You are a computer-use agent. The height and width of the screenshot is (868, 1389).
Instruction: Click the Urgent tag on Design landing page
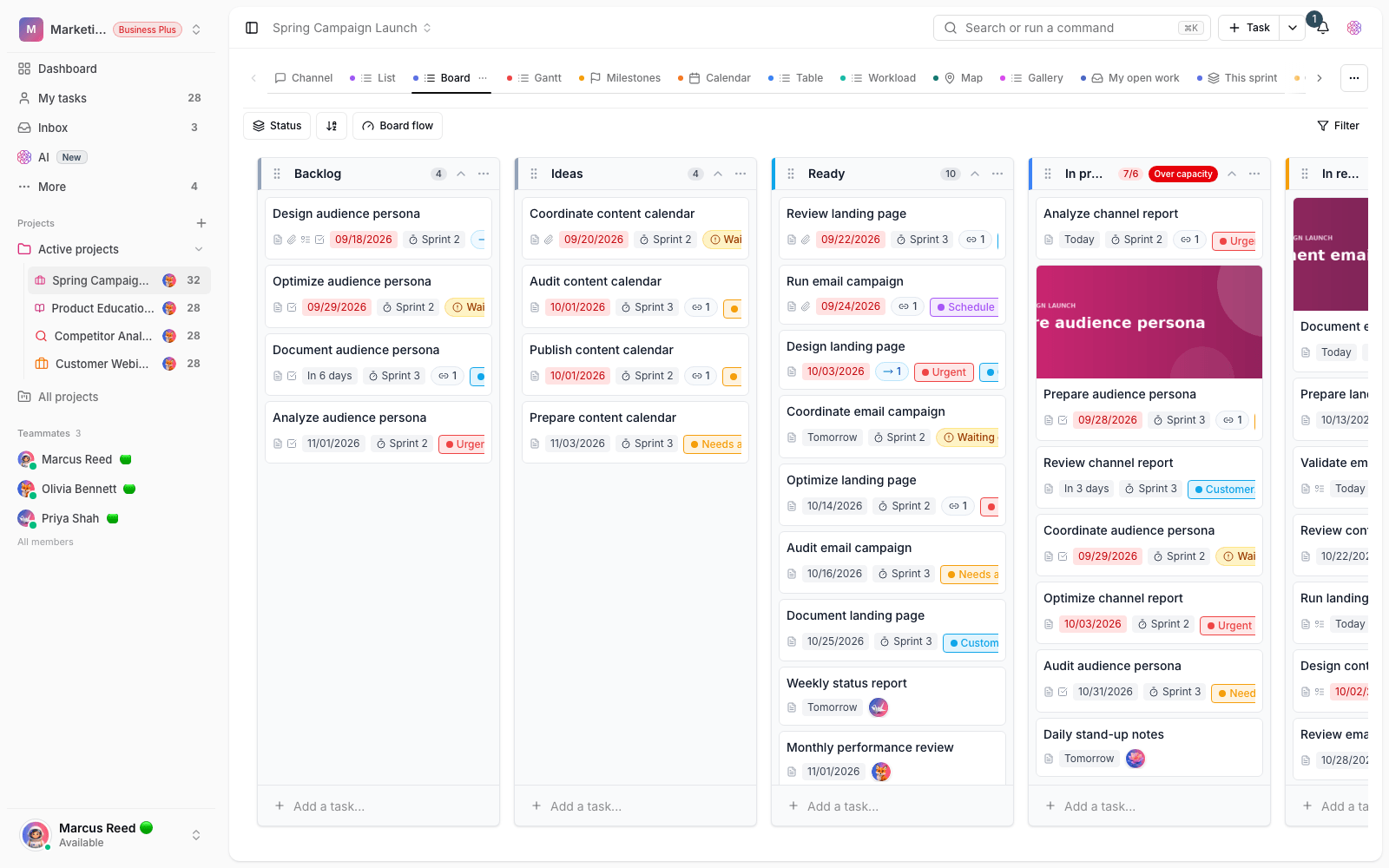coord(944,372)
